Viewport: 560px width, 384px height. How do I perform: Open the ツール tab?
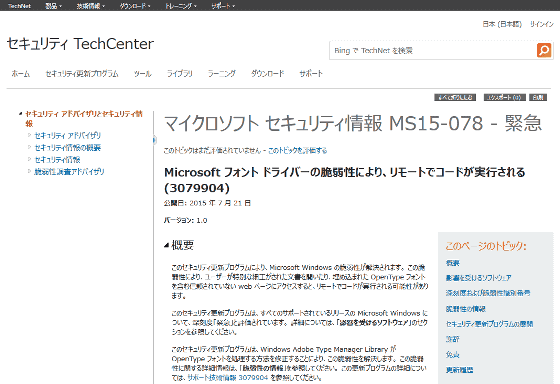[x=142, y=74]
